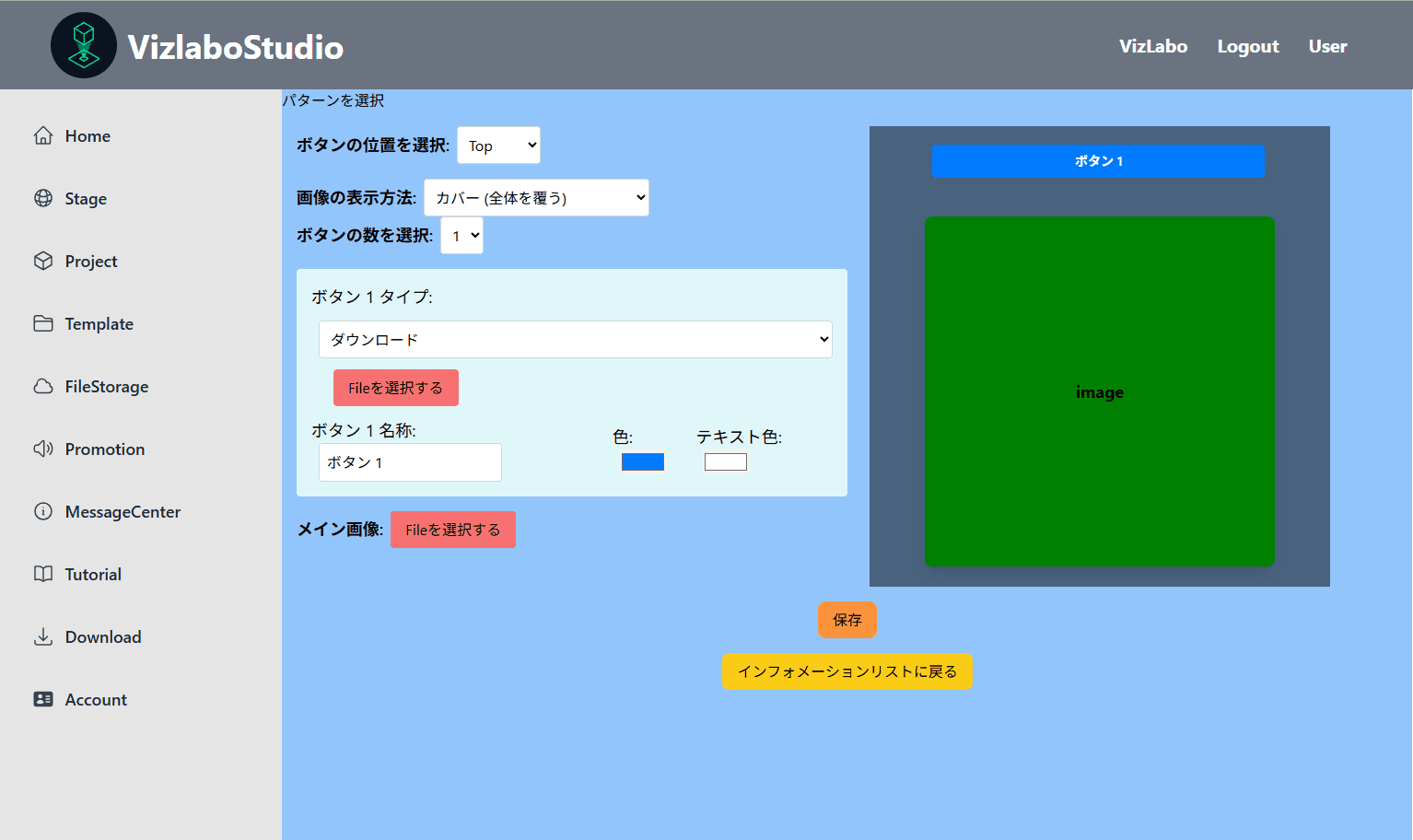Click the MessageCenter info icon
The width and height of the screenshot is (1413, 840).
[x=43, y=512]
